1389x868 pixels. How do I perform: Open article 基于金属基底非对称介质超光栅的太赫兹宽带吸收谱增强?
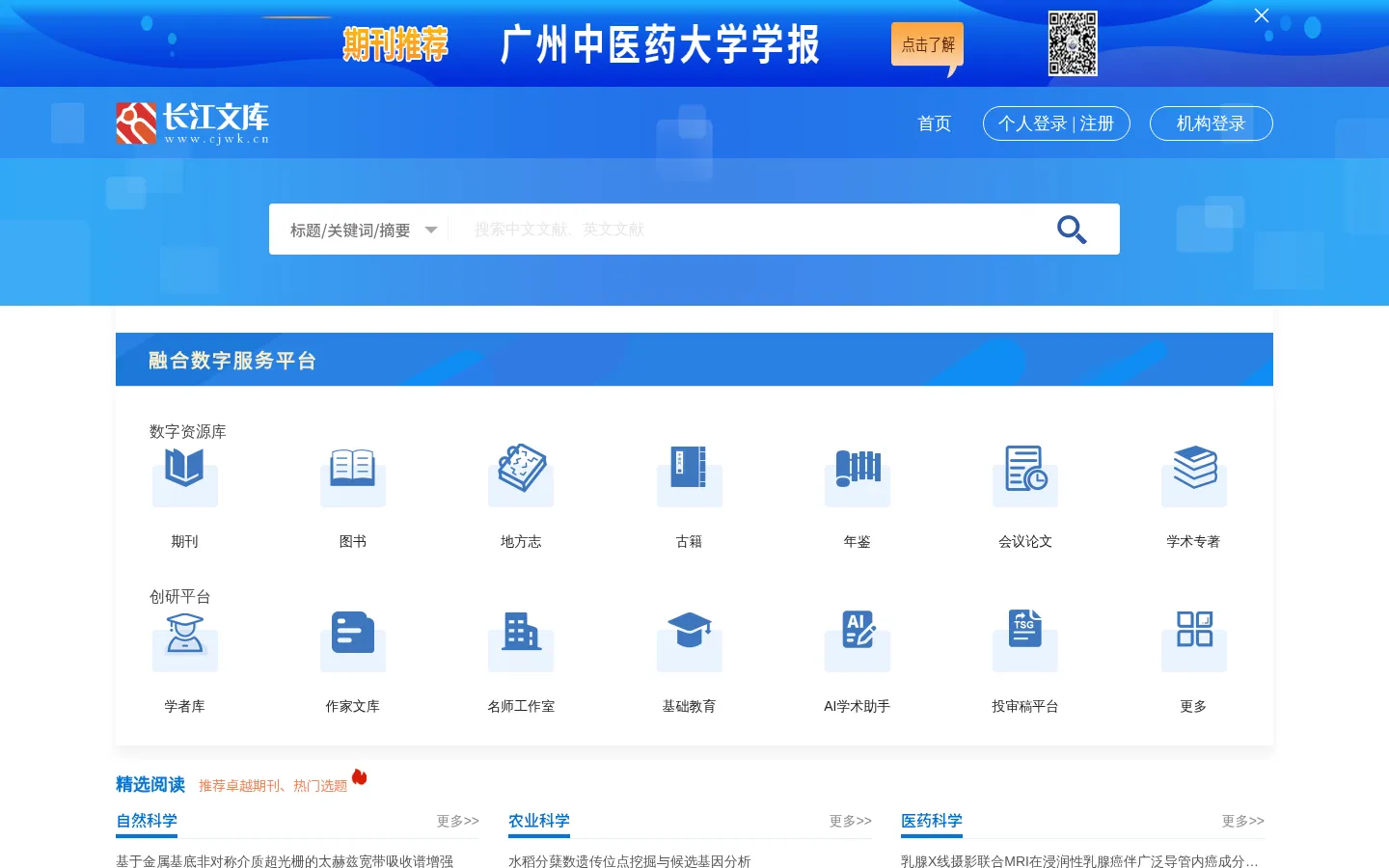point(285,861)
